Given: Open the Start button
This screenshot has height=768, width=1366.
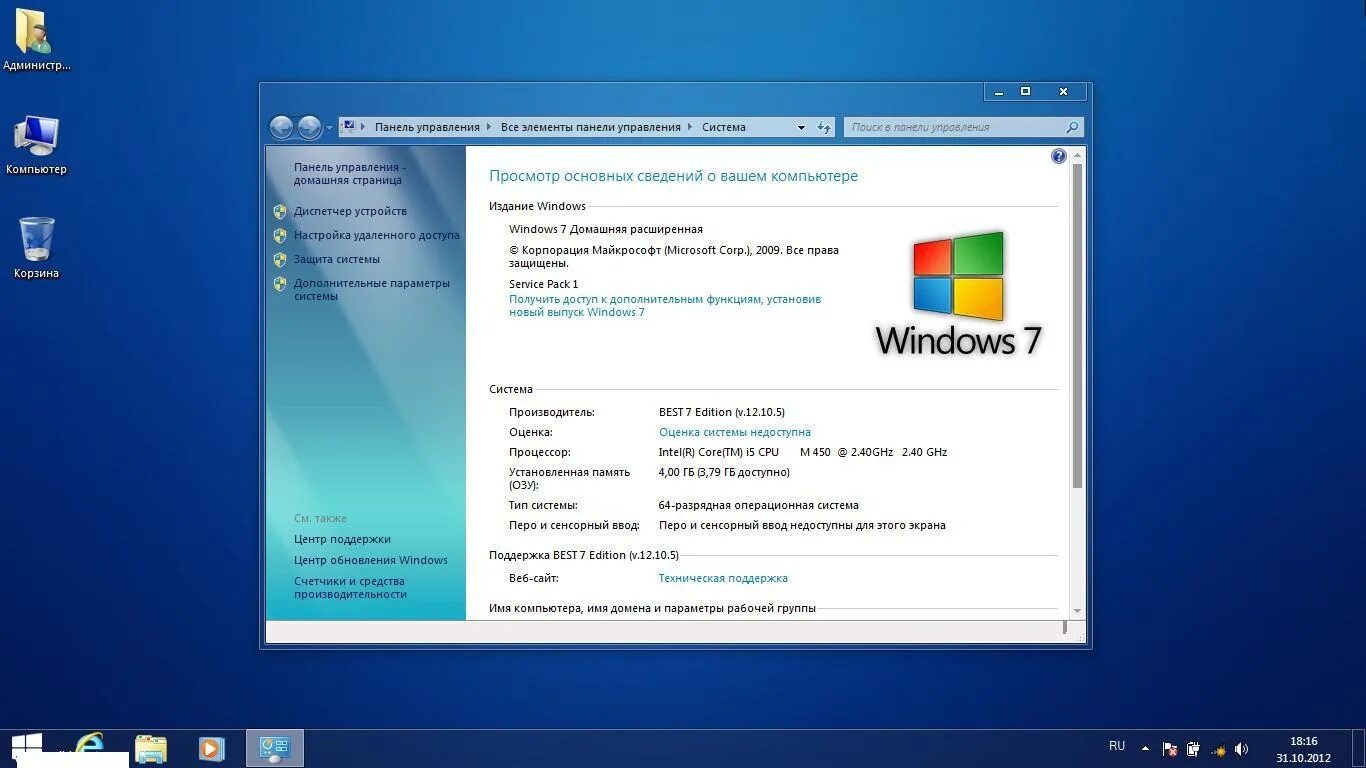Looking at the screenshot, I should 27,747.
